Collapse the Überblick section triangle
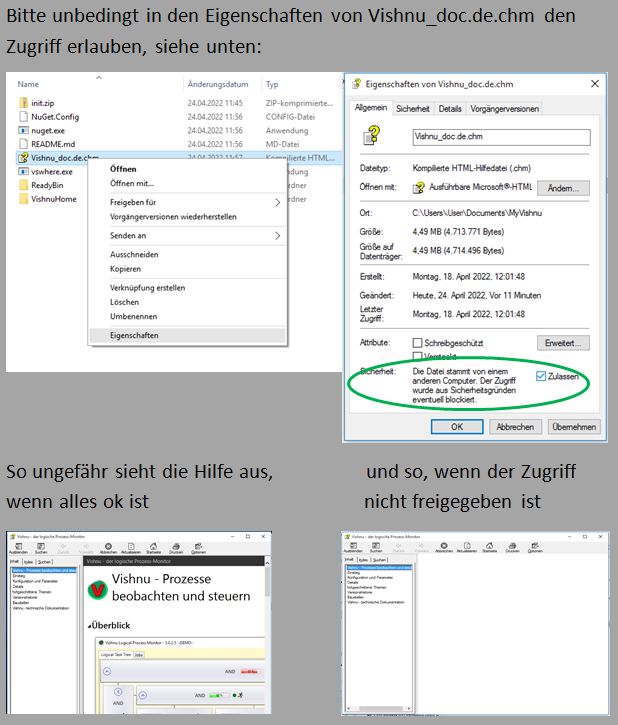The height and width of the screenshot is (725, 618). (x=90, y=626)
